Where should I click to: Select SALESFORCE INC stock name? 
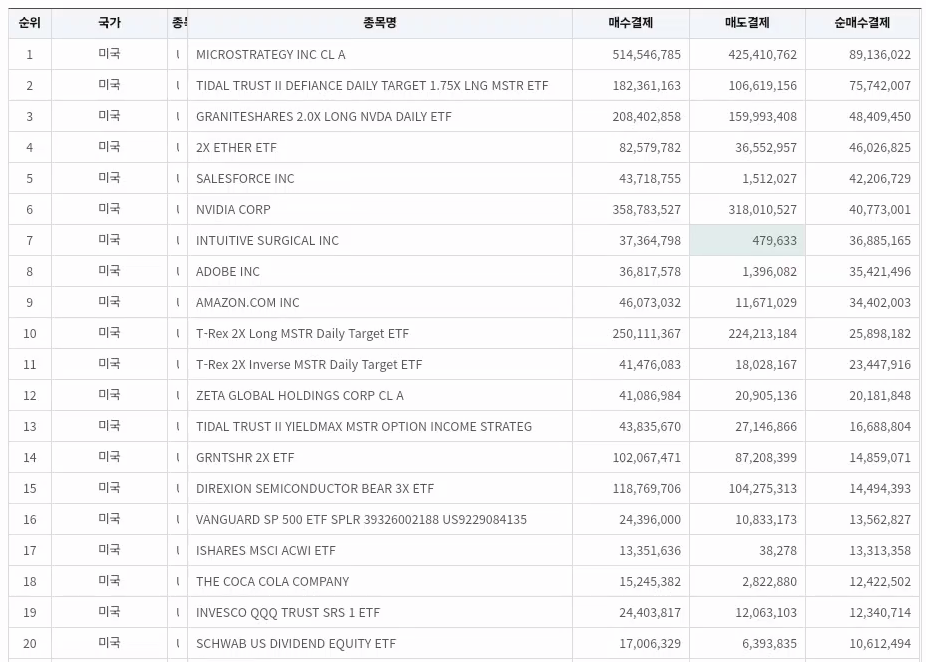[245, 179]
